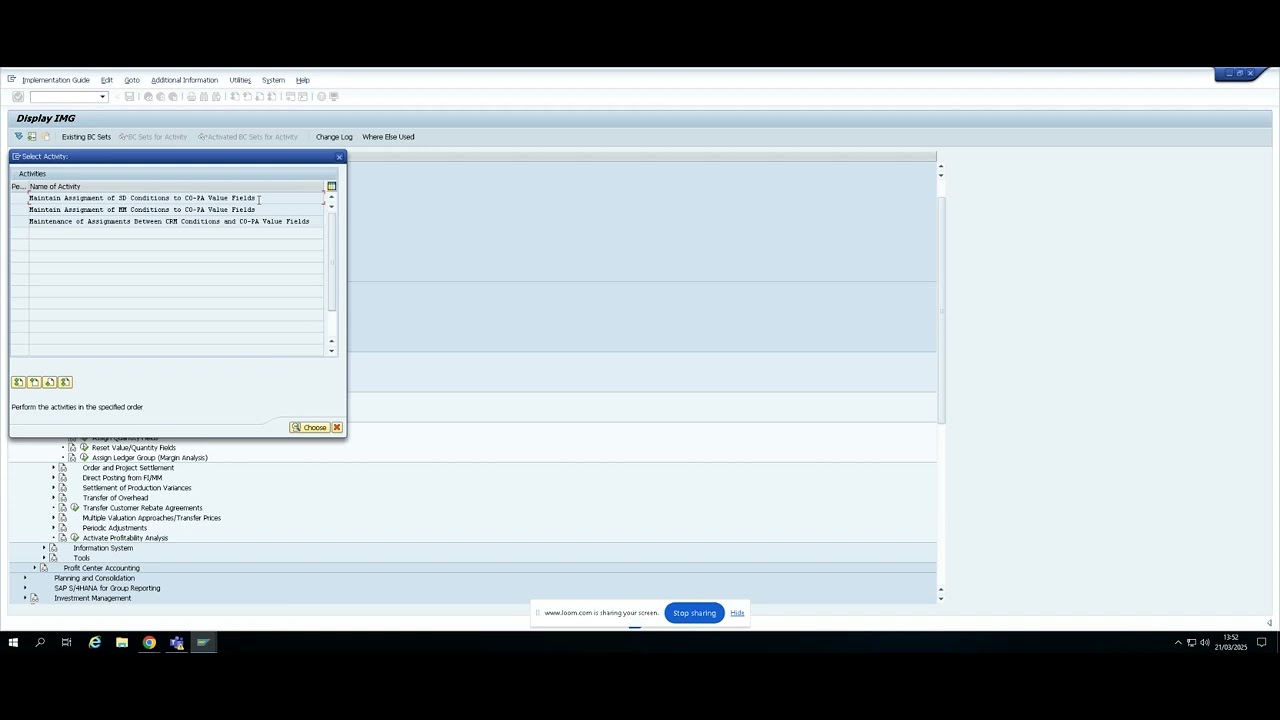The height and width of the screenshot is (720, 1280).
Task: Open documentation icon for Investment Management
Action: click(34, 598)
